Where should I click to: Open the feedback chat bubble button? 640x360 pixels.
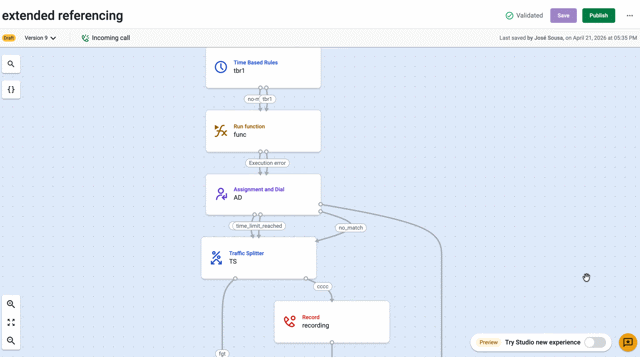(x=628, y=342)
